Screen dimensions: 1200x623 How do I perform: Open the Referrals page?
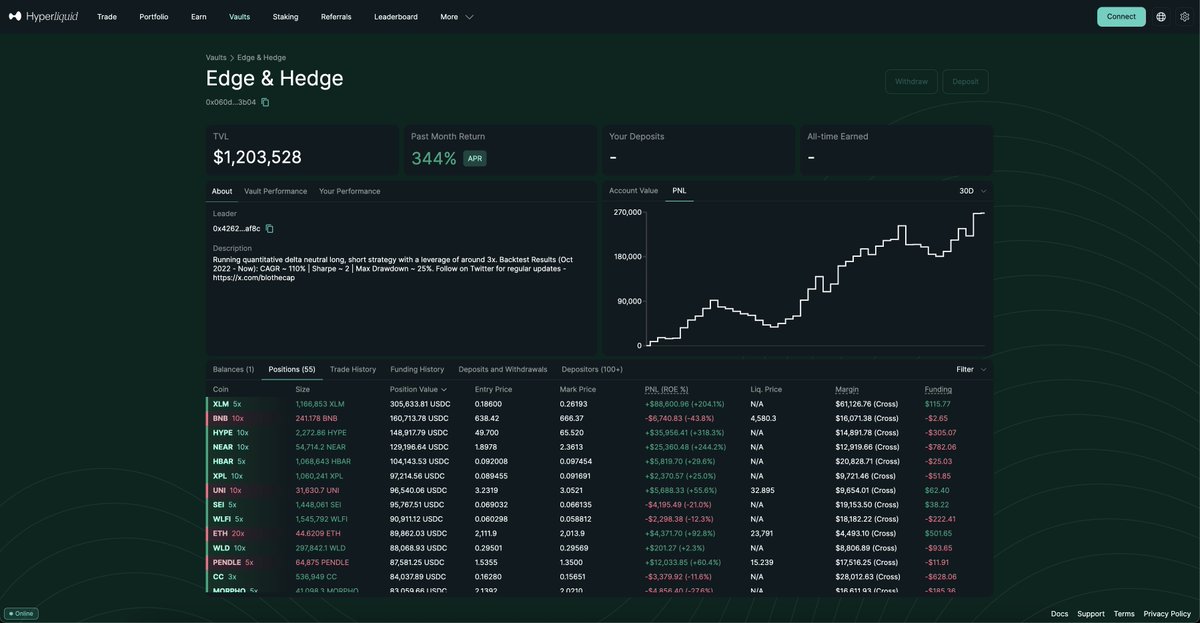336,17
